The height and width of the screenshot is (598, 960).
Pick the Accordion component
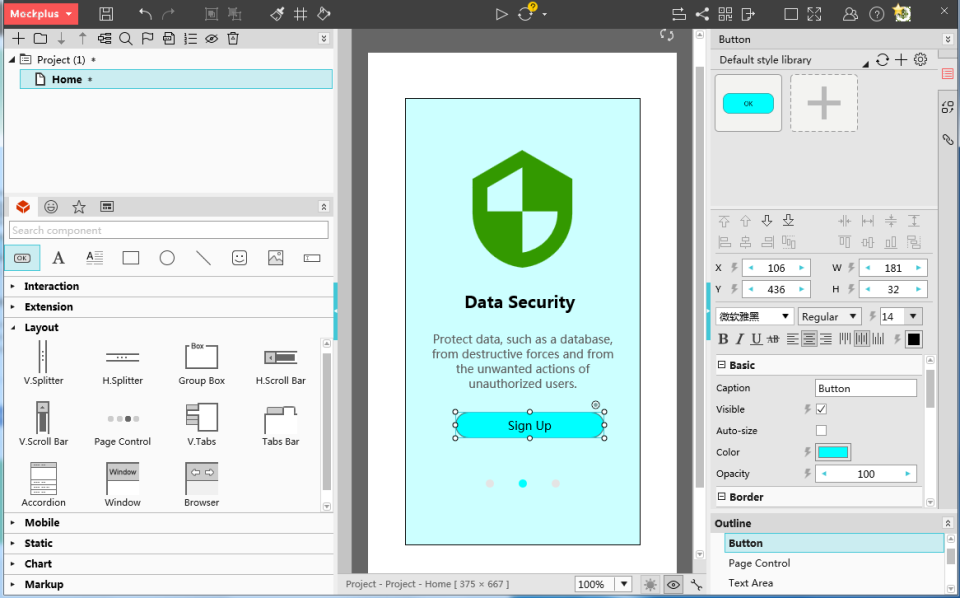pyautogui.click(x=43, y=485)
